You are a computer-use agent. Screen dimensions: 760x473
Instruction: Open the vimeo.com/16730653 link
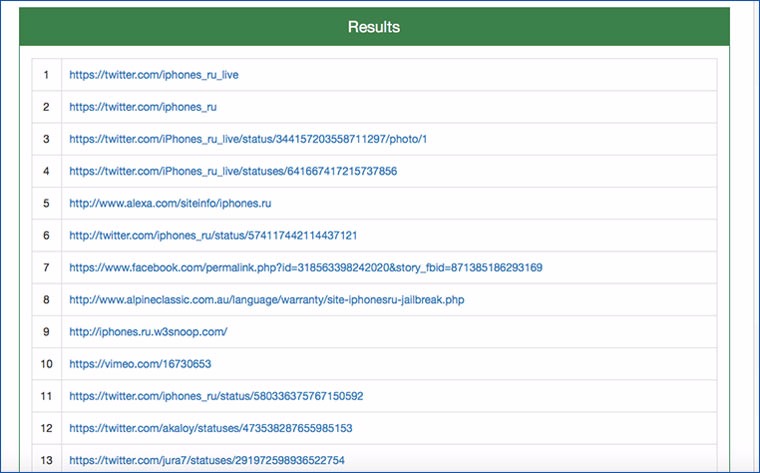click(140, 364)
